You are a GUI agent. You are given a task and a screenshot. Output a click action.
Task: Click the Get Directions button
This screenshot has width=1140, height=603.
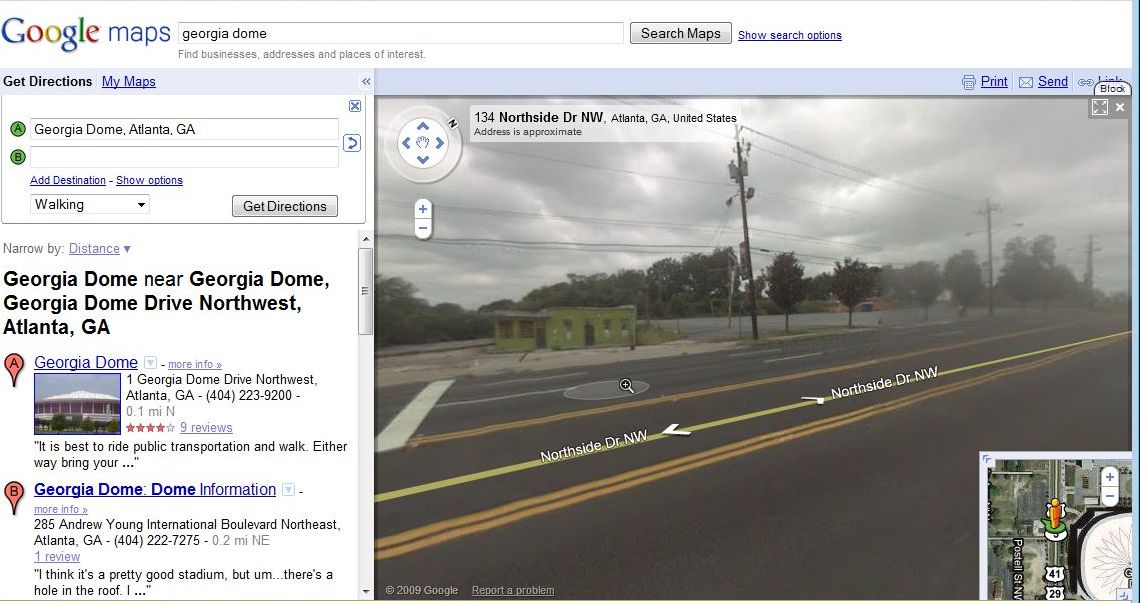point(285,206)
